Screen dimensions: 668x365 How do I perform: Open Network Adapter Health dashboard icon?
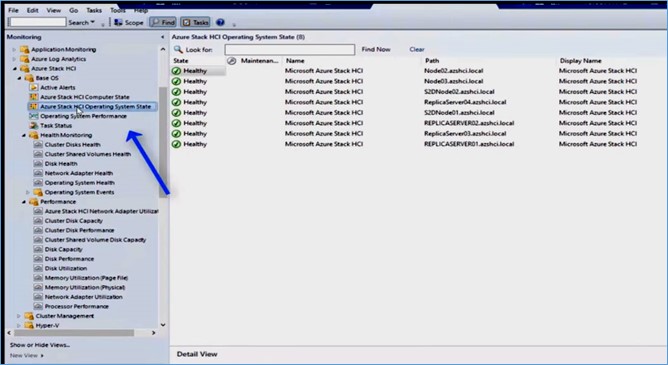[x=38, y=173]
